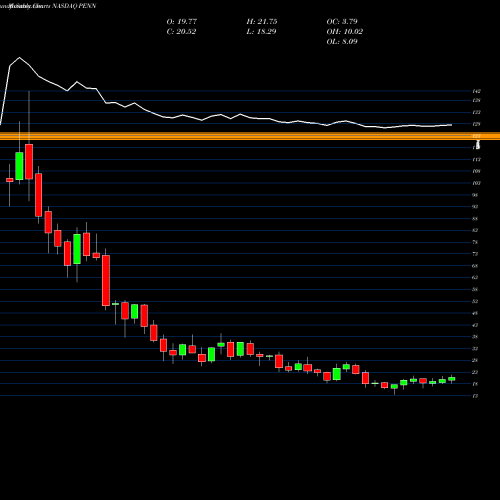Click the 38 price axis label
This screenshot has width=500, height=500.
[475, 337]
